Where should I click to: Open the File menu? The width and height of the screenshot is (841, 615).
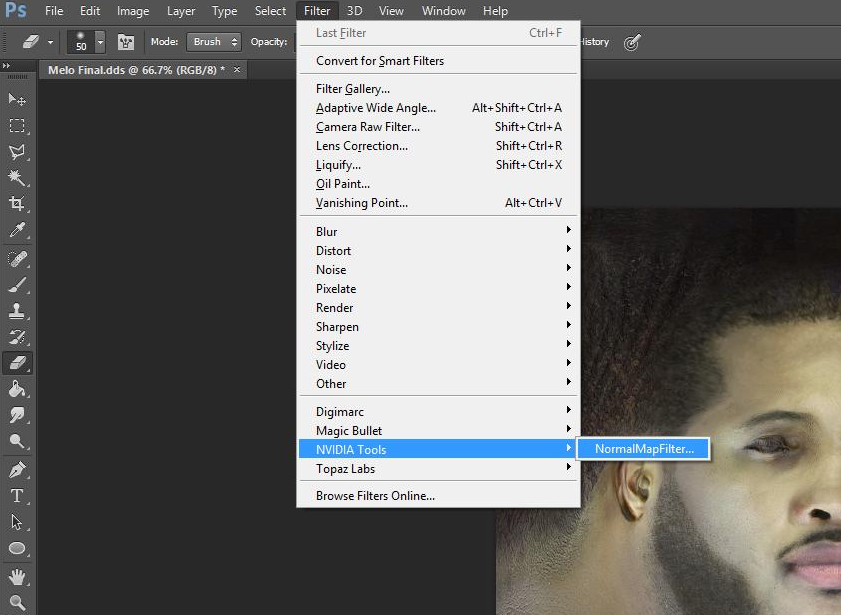point(54,11)
